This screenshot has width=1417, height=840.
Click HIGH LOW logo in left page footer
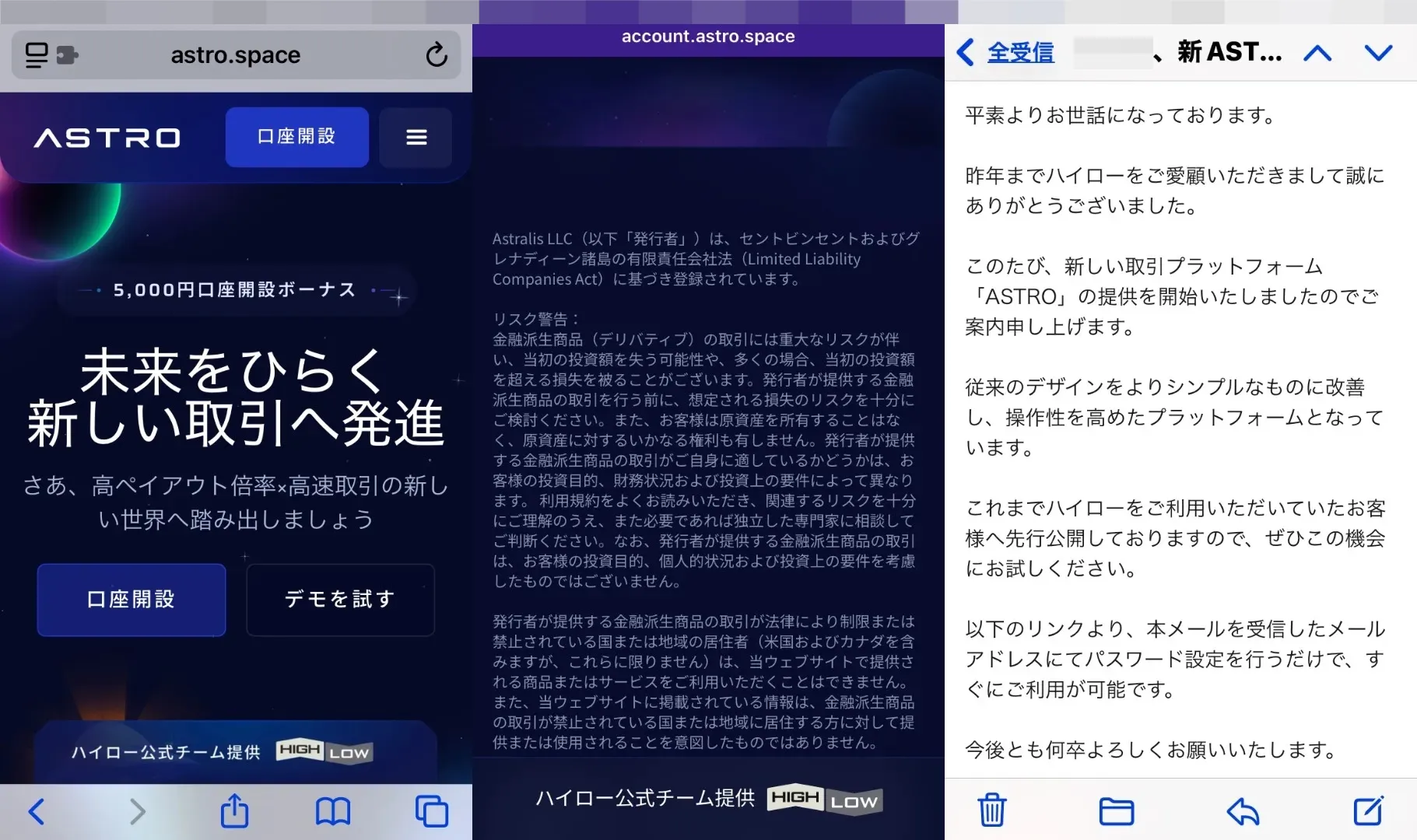tap(324, 751)
